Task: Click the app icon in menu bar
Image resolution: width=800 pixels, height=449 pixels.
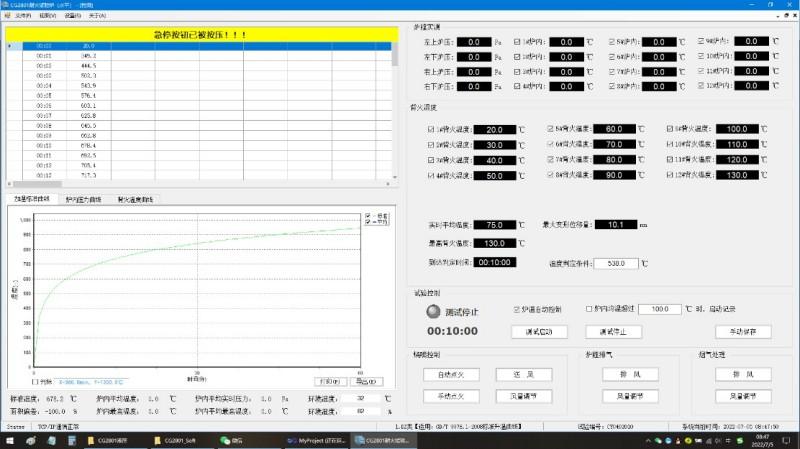Action: tap(7, 16)
